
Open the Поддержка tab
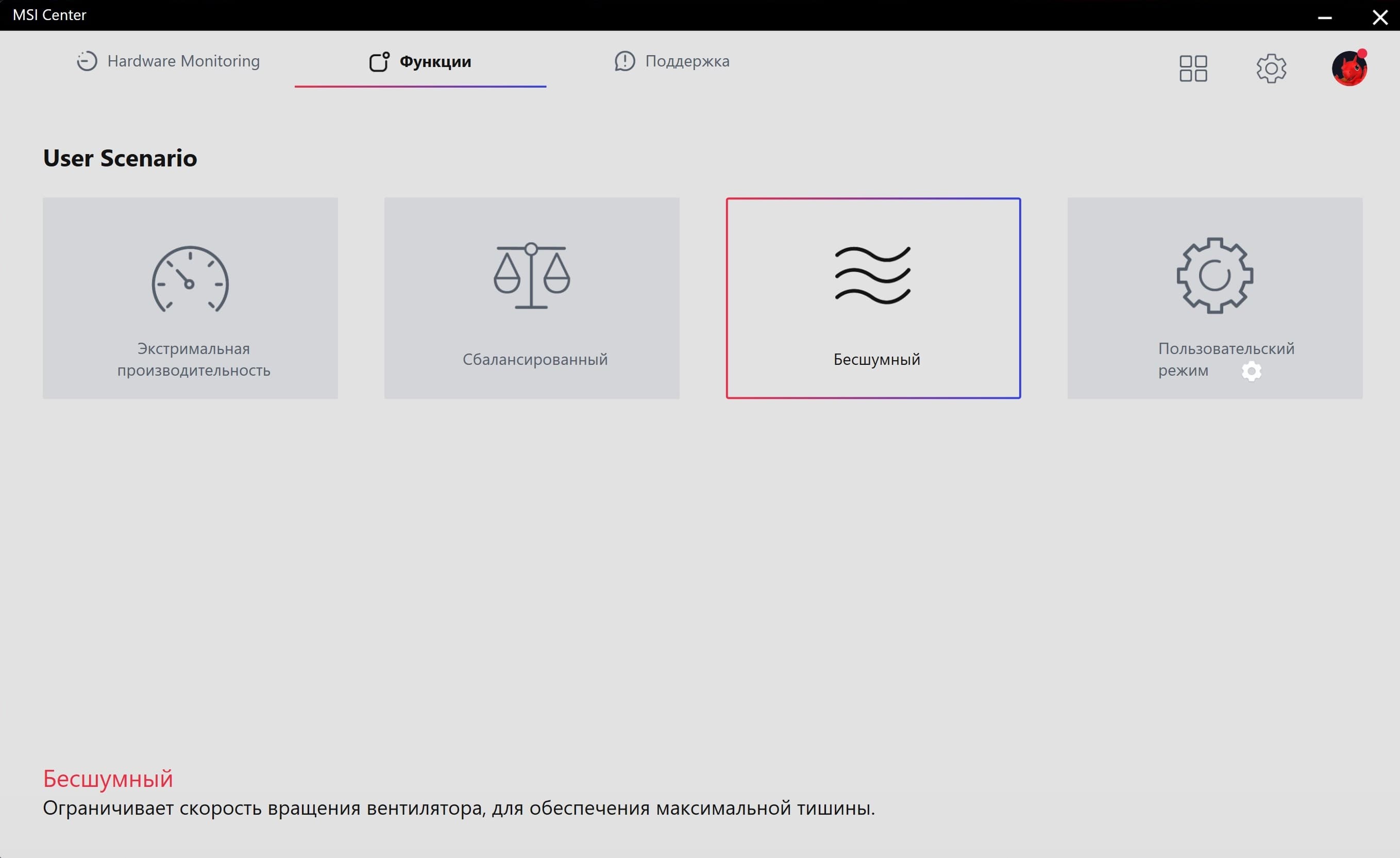point(687,61)
